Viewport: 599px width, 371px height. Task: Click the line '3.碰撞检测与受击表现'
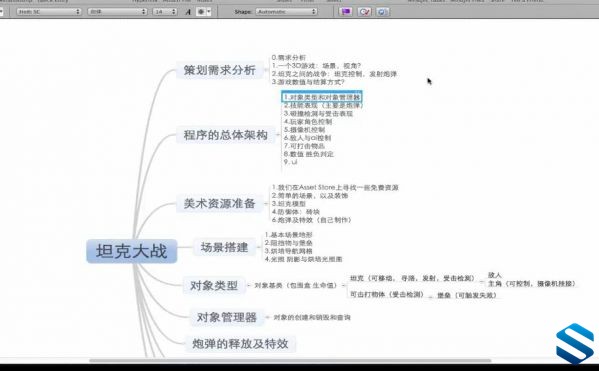[x=318, y=113]
